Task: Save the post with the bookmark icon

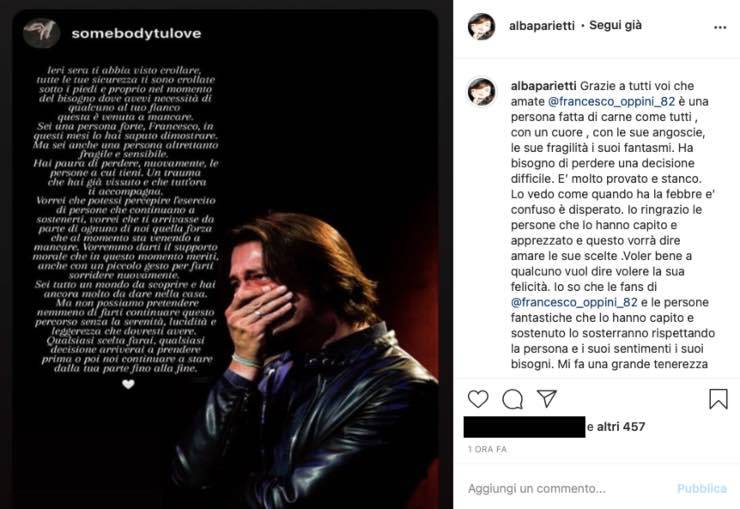Action: click(718, 399)
